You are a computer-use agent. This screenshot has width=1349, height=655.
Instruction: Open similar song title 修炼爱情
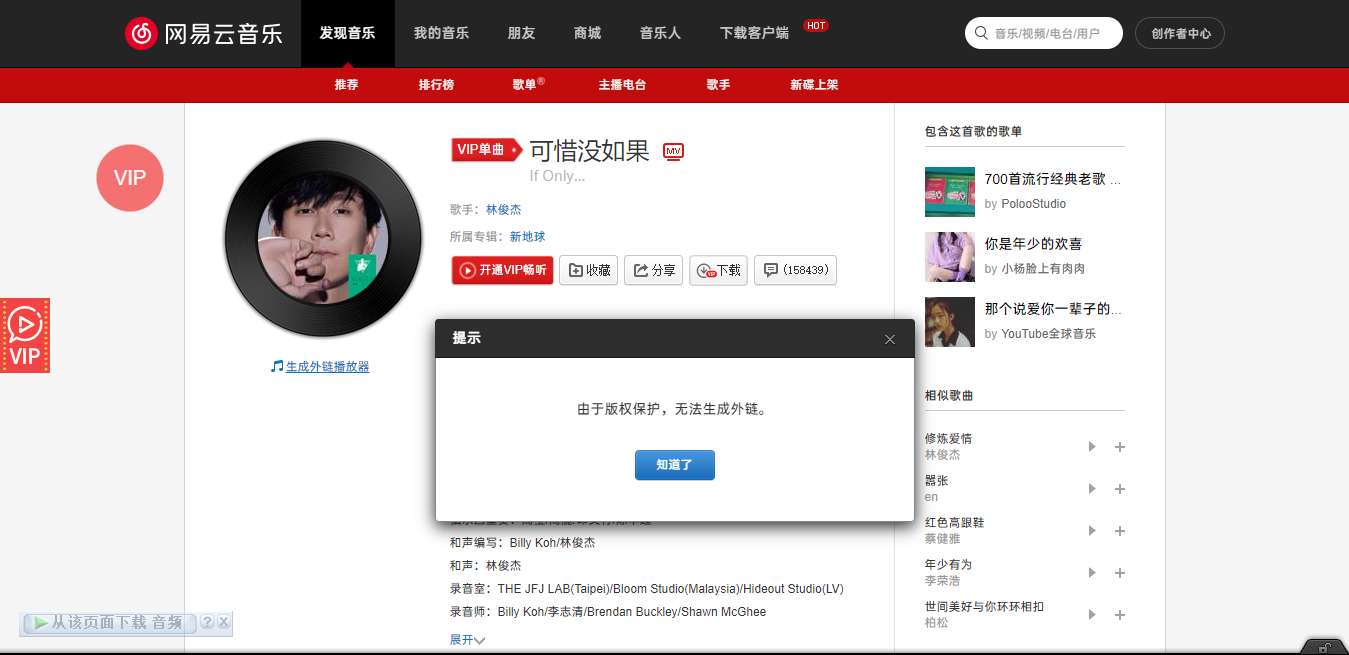tap(948, 439)
